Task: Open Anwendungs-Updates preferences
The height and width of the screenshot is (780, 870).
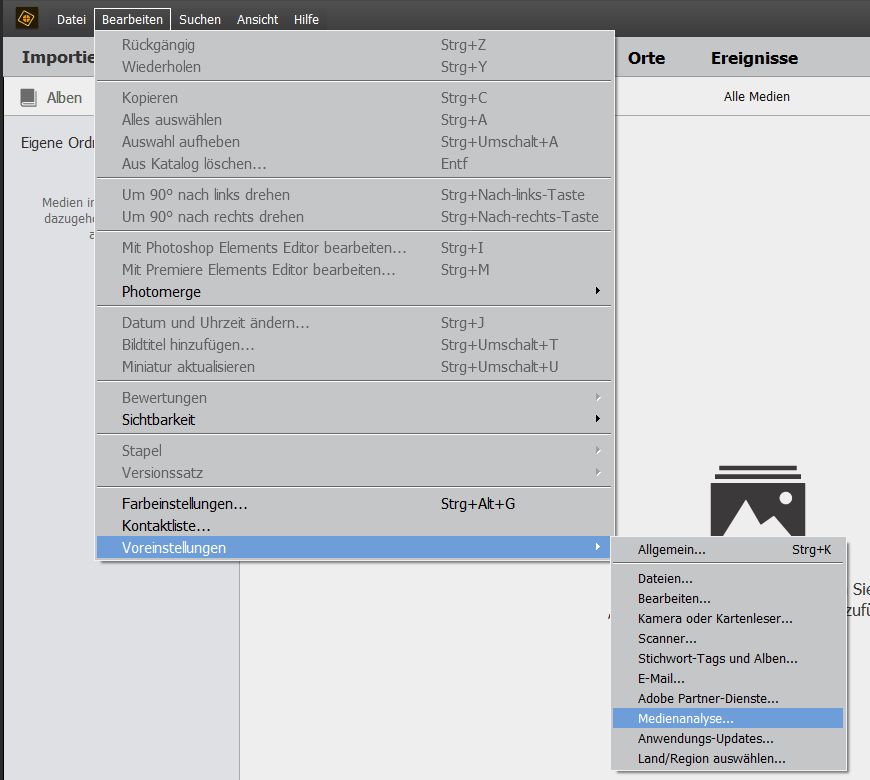Action: click(728, 738)
